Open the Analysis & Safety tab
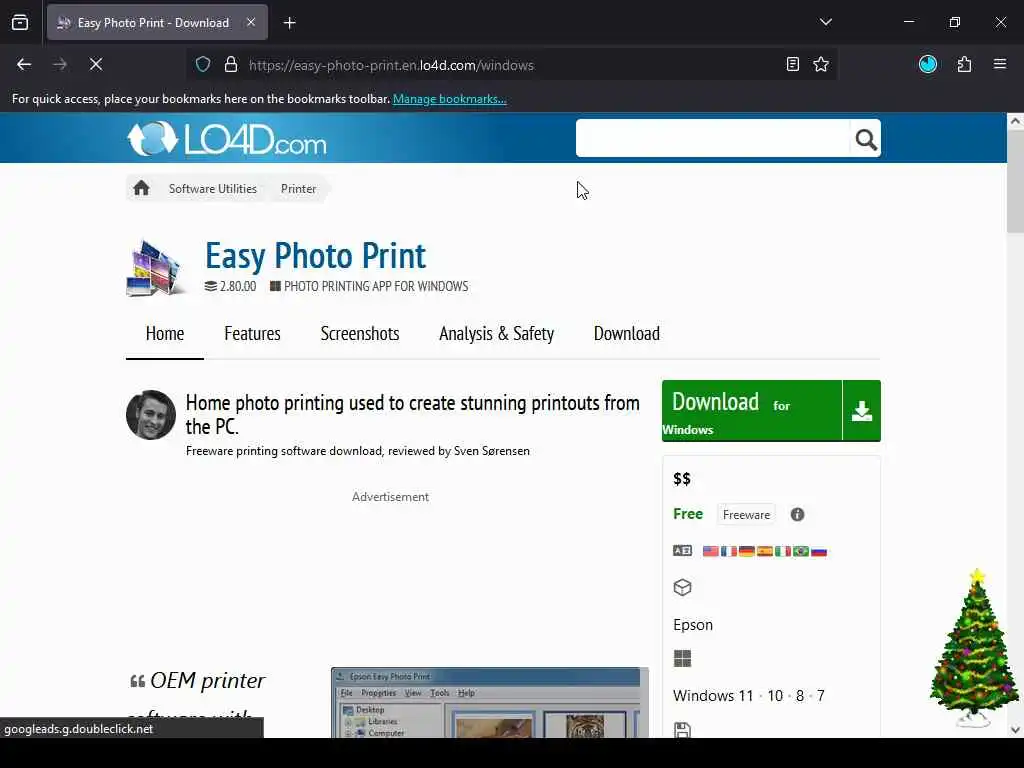Screen dimensions: 1024x768 point(496,334)
